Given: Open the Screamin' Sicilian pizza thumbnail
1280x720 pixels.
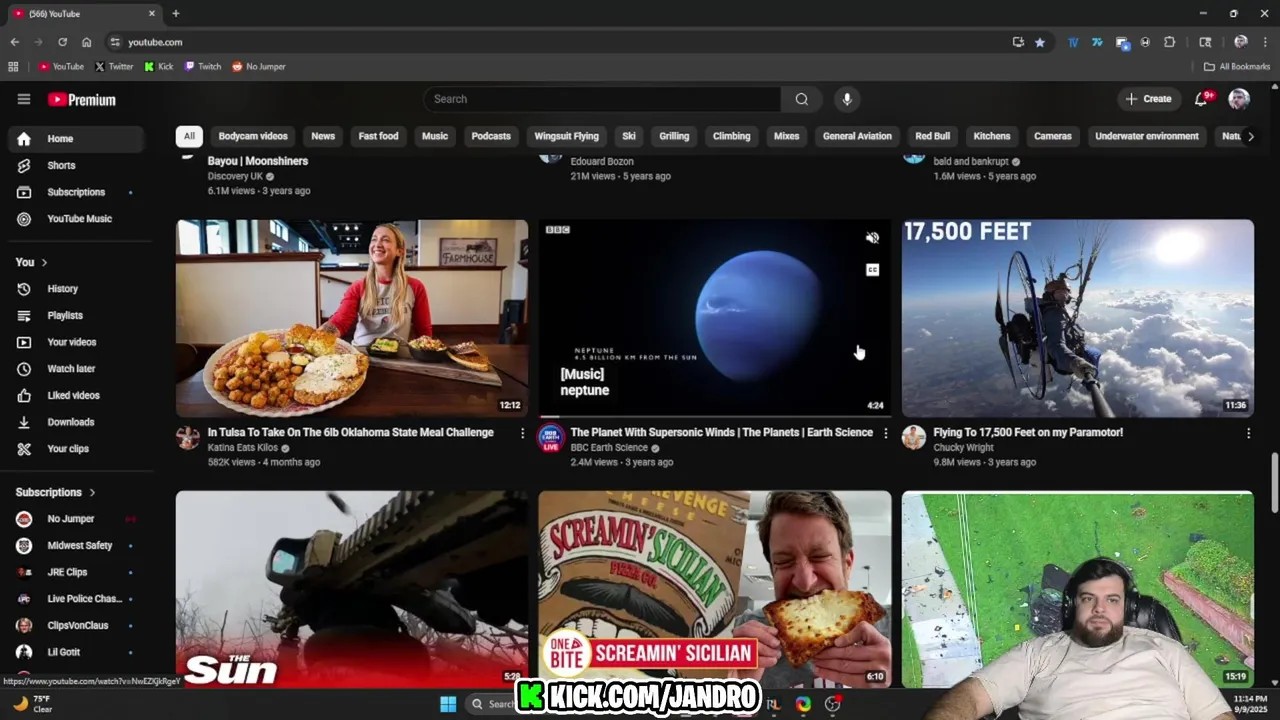Looking at the screenshot, I should point(714,588).
